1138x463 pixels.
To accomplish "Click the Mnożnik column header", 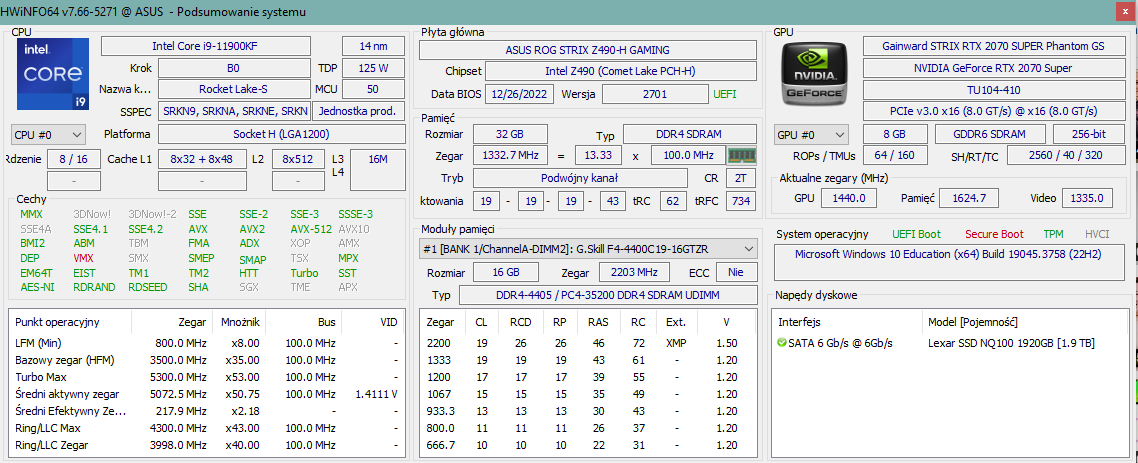I will coord(240,321).
